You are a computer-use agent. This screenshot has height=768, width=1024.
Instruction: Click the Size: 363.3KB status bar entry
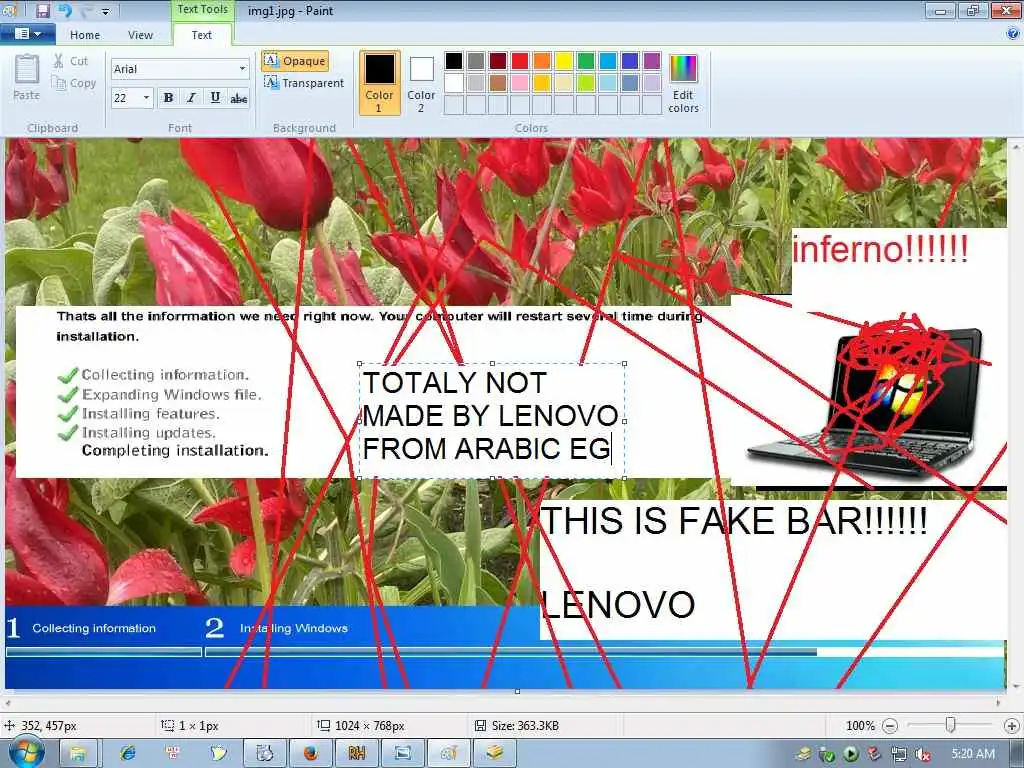tap(517, 726)
